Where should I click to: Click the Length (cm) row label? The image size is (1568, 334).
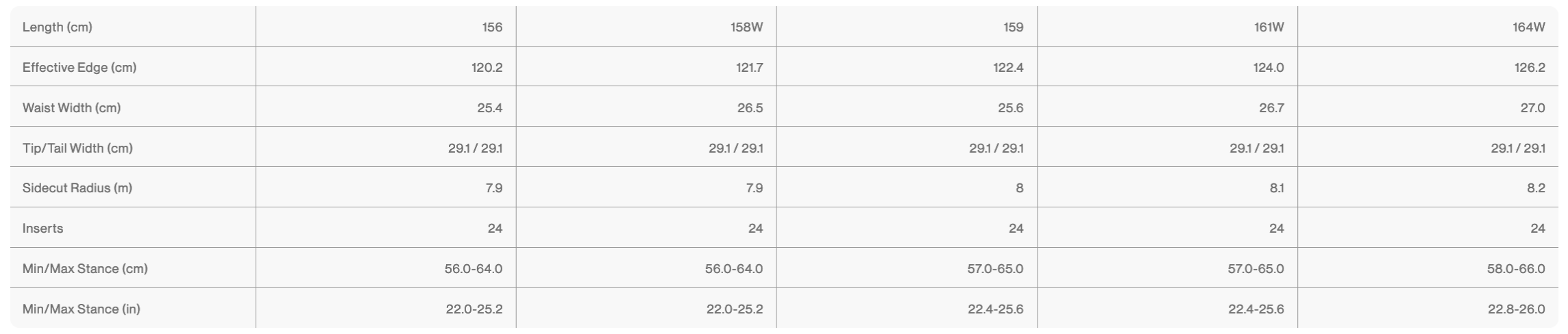point(57,27)
